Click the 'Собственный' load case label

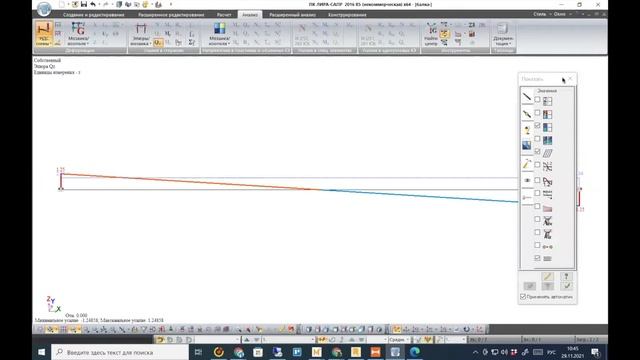(x=47, y=60)
